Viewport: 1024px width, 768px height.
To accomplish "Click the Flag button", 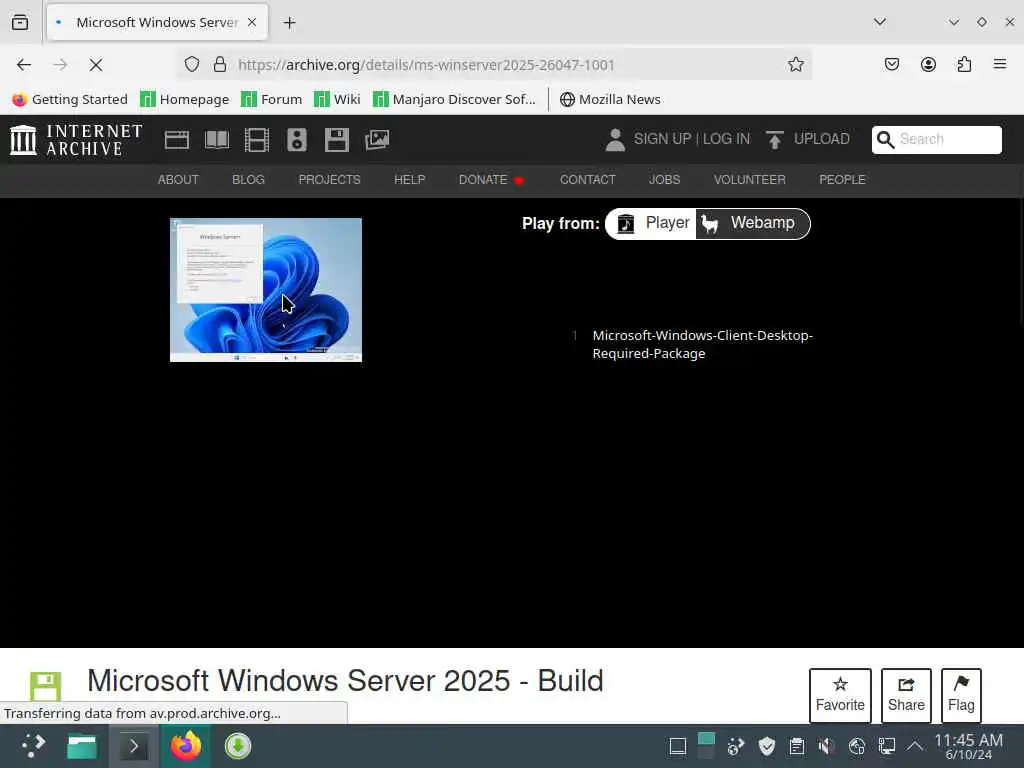I will pyautogui.click(x=961, y=696).
